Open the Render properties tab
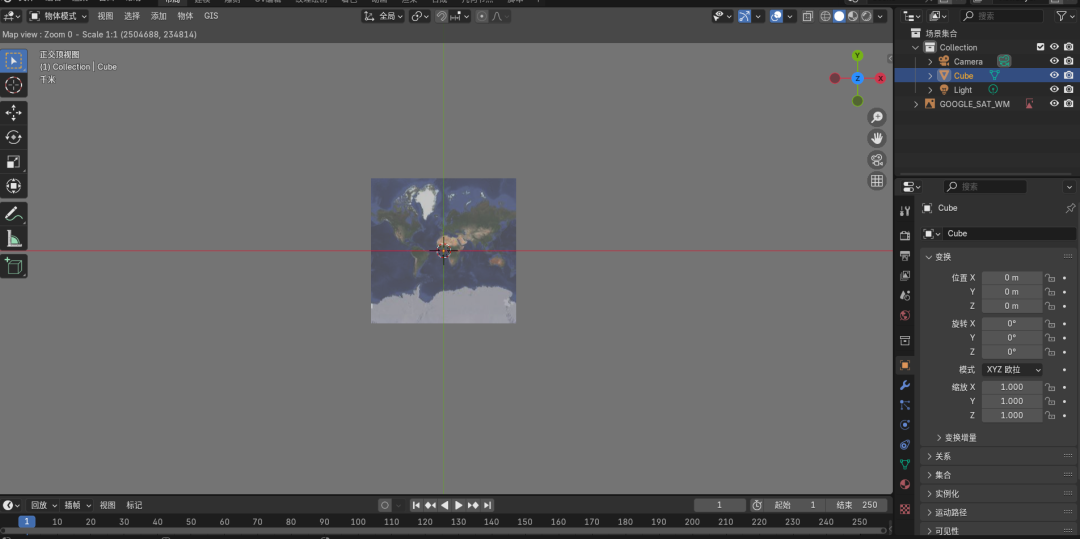The image size is (1080, 539). click(905, 236)
